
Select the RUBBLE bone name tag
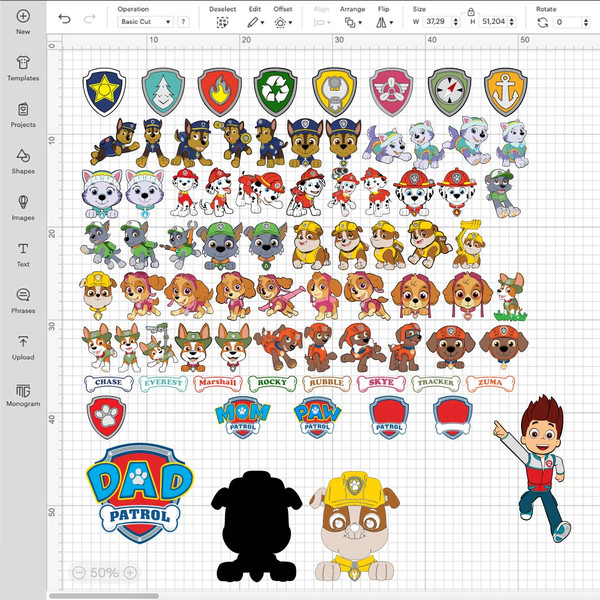point(327,383)
